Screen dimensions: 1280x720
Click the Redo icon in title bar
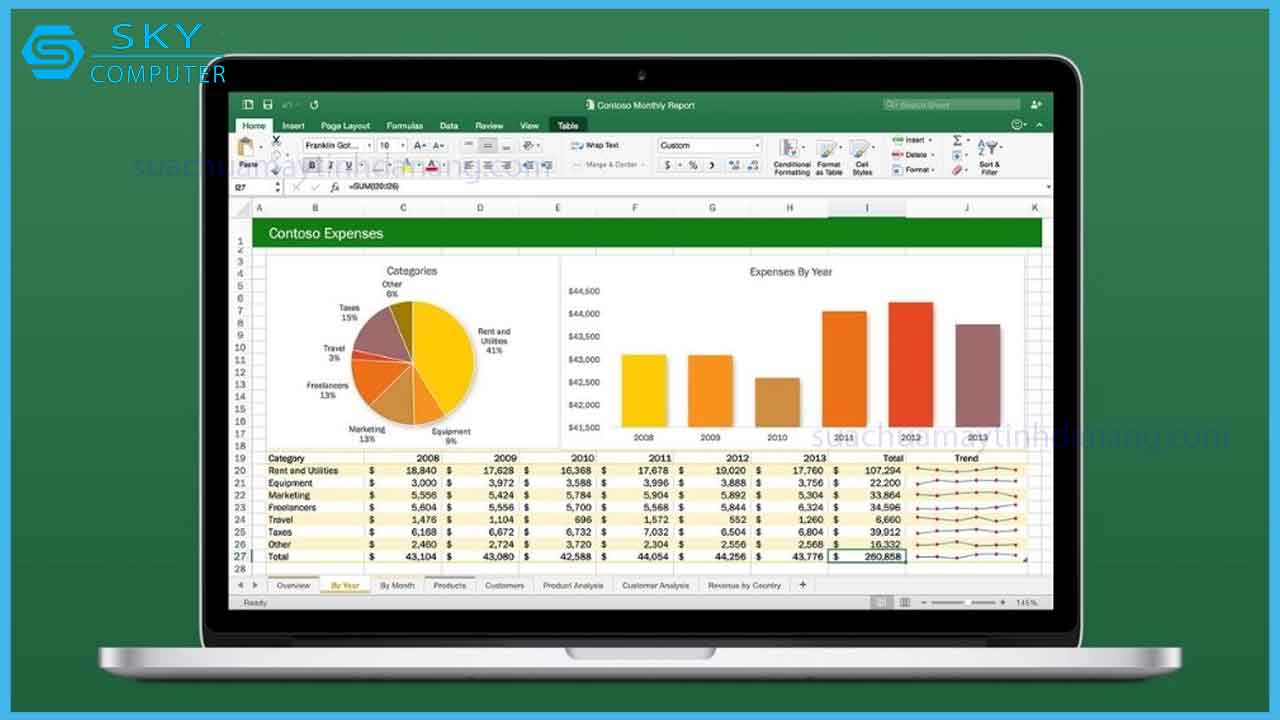click(x=314, y=104)
